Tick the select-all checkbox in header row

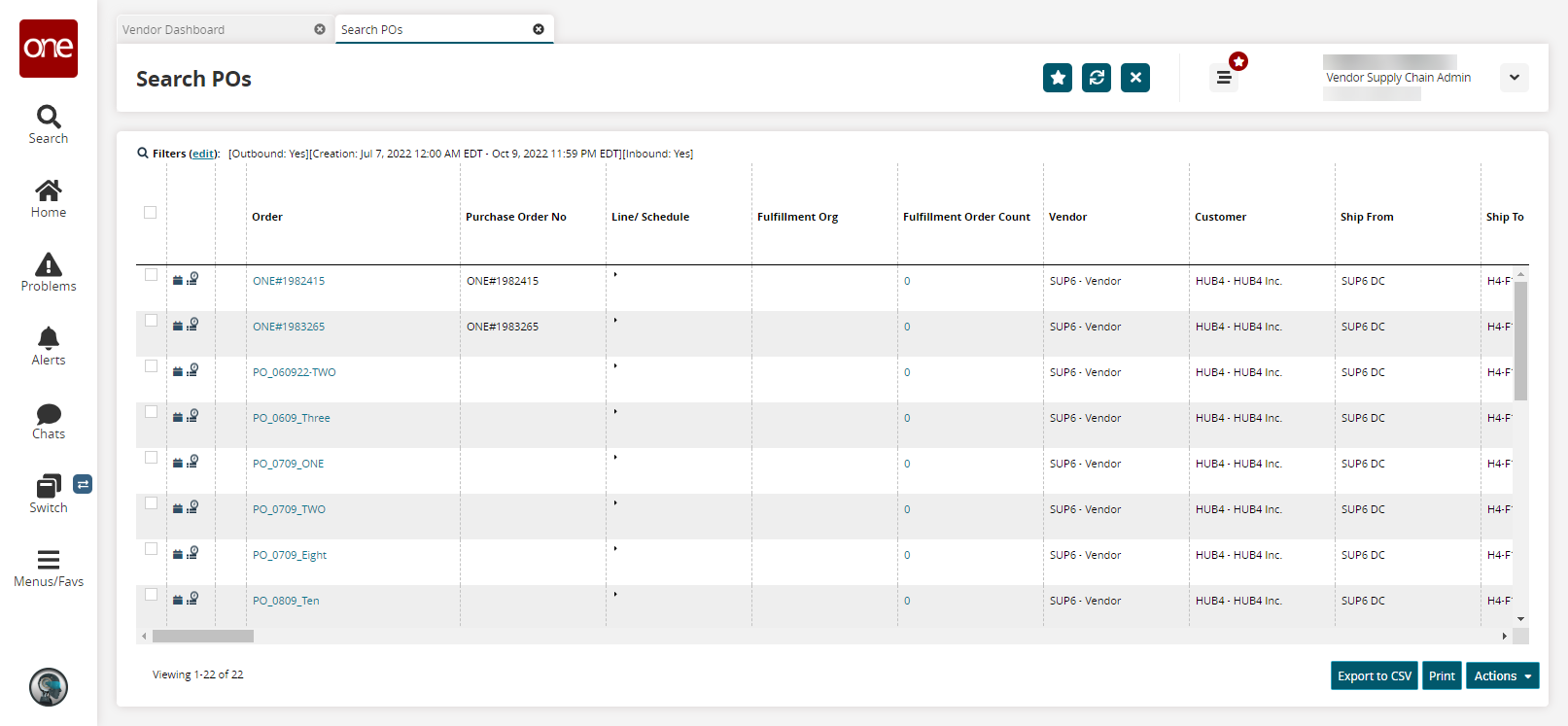(x=151, y=213)
